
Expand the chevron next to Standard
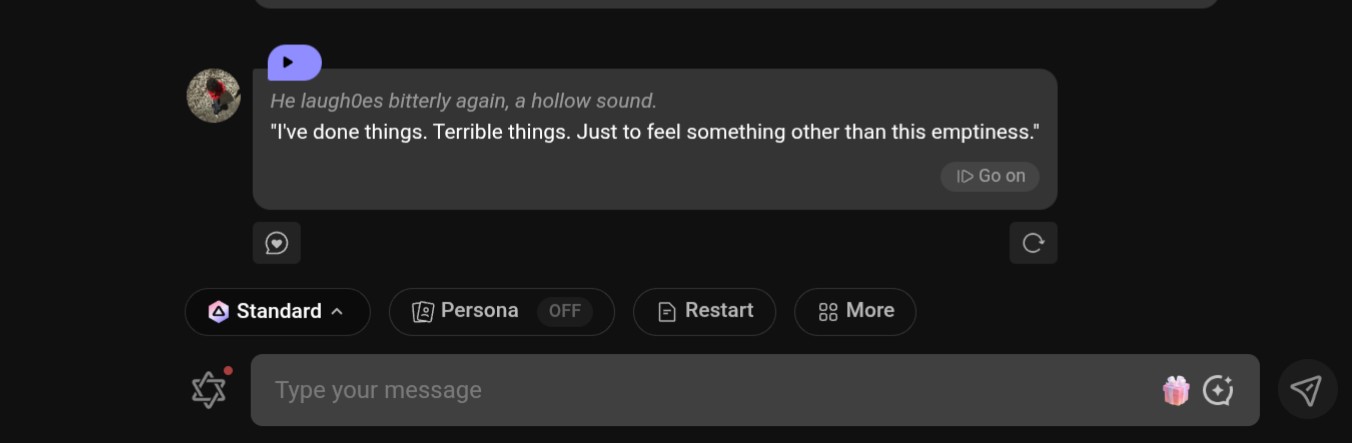pyautogui.click(x=337, y=312)
